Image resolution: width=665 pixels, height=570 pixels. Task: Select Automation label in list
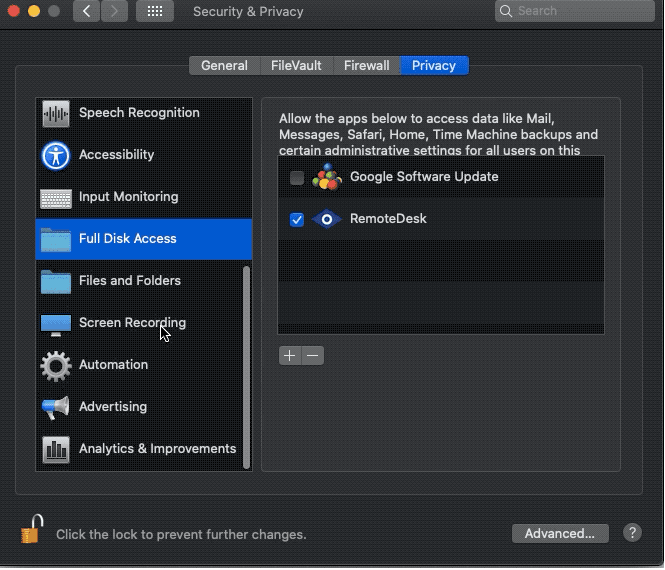[114, 365]
